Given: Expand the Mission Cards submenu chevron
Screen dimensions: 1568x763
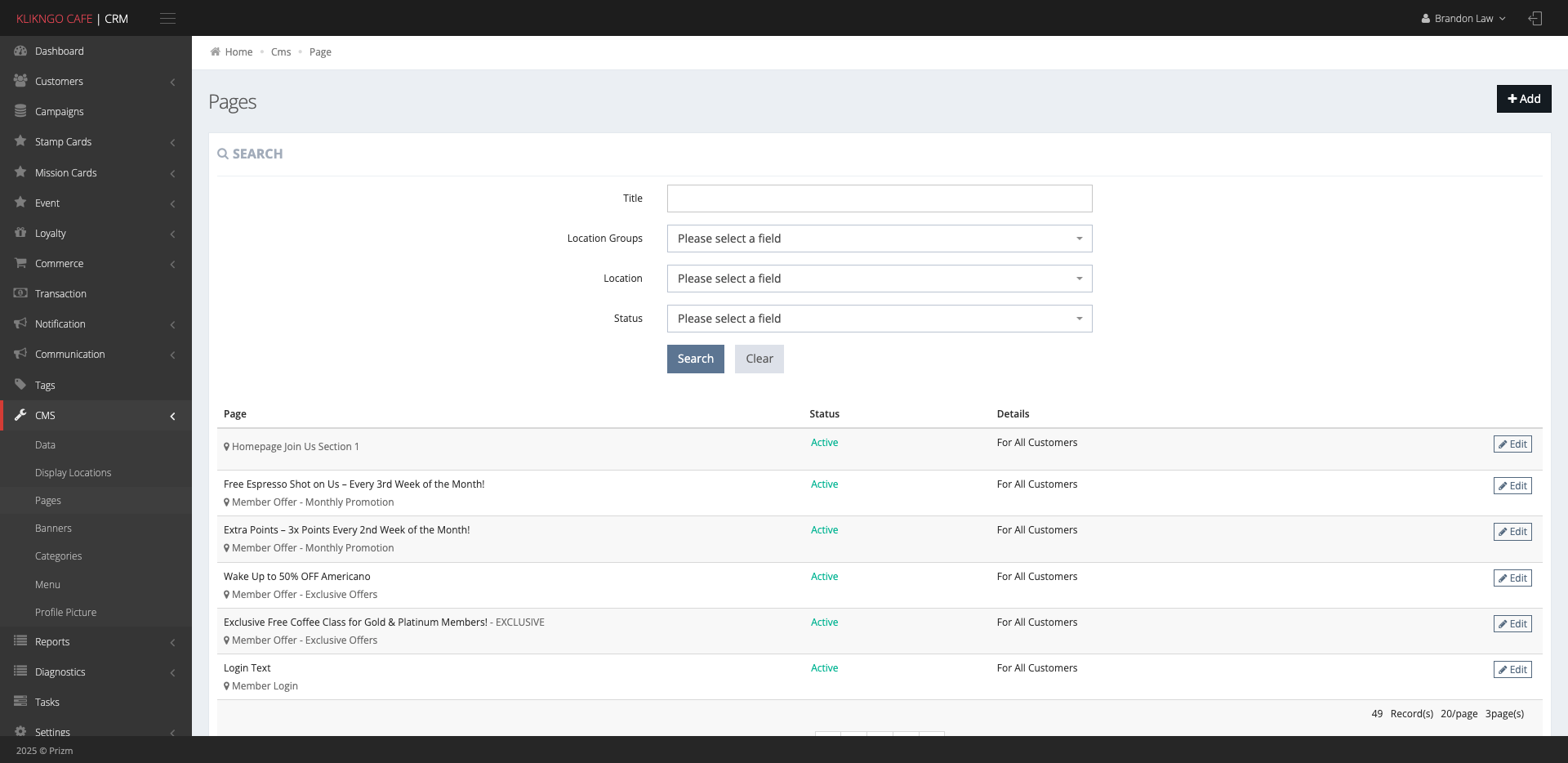Looking at the screenshot, I should (x=172, y=173).
